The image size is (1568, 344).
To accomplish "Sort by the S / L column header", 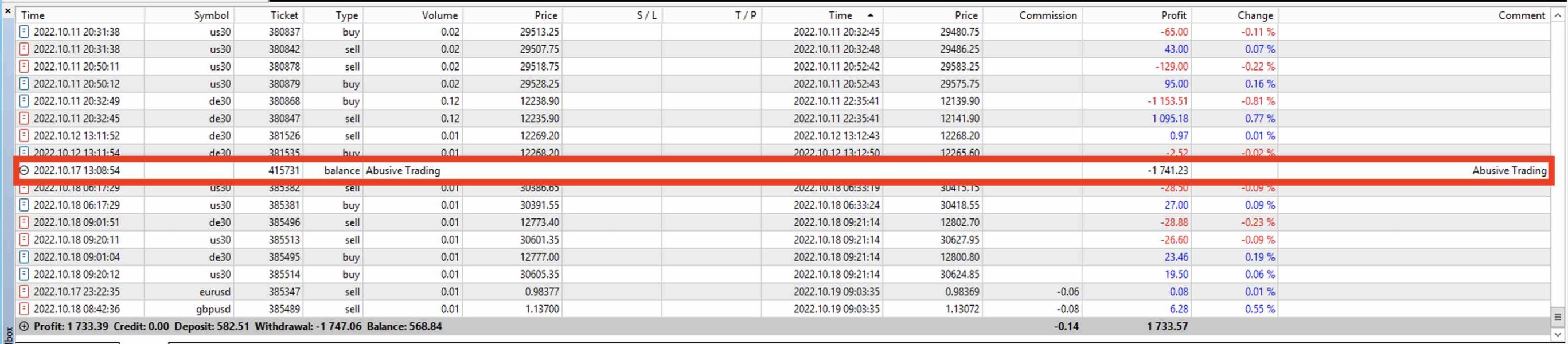I will coord(646,15).
